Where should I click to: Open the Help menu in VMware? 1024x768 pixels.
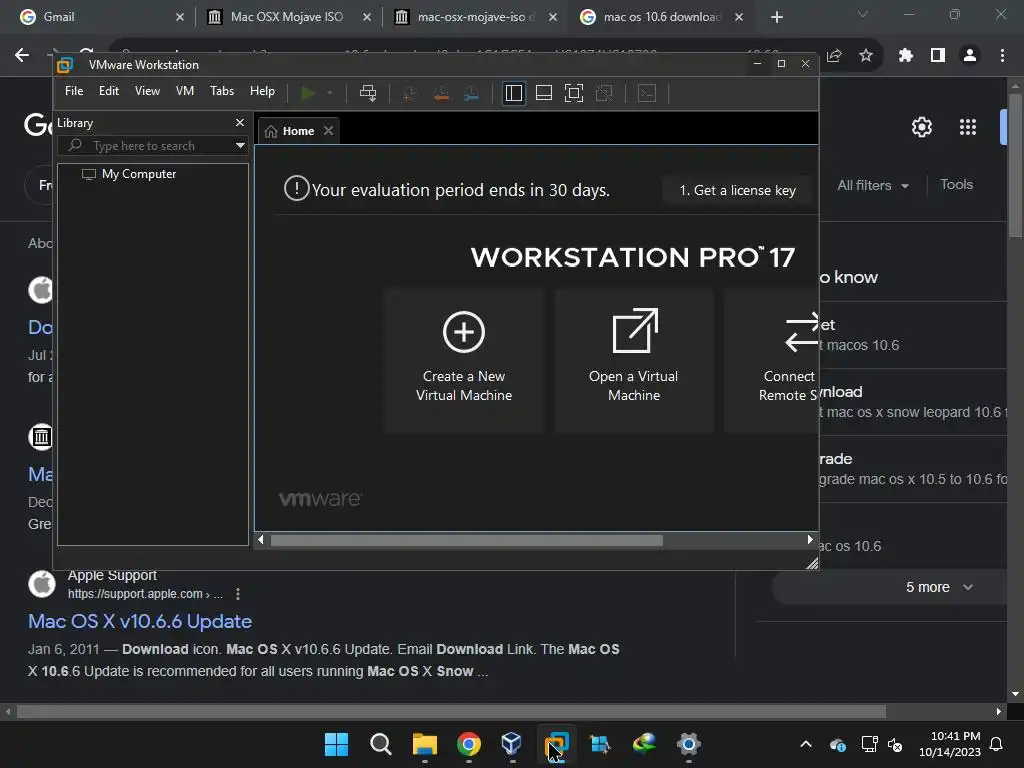tap(262, 91)
